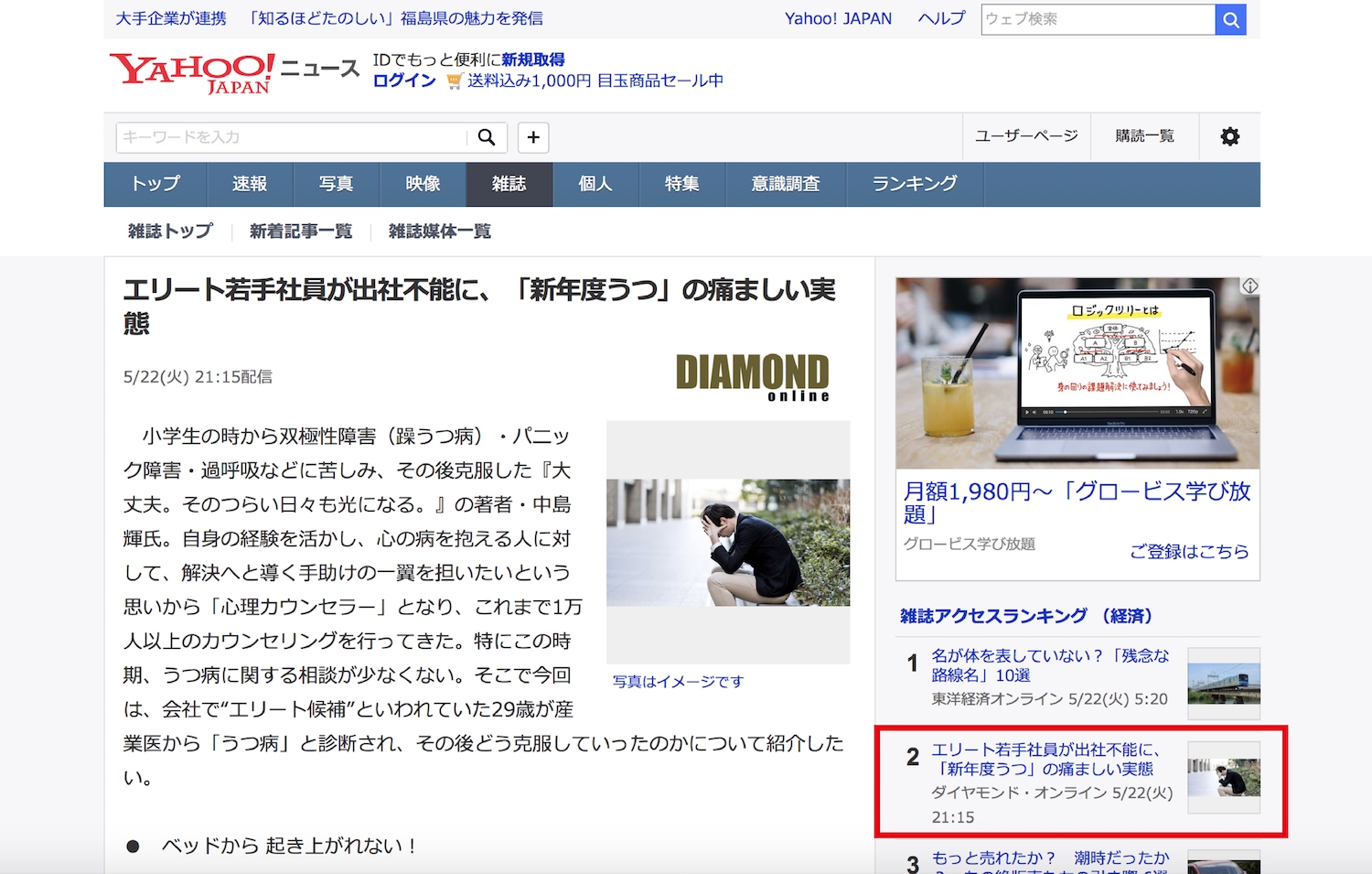The width and height of the screenshot is (1372, 874).
Task: Click the Yahoo! JAPAN news logo
Action: coord(235,73)
